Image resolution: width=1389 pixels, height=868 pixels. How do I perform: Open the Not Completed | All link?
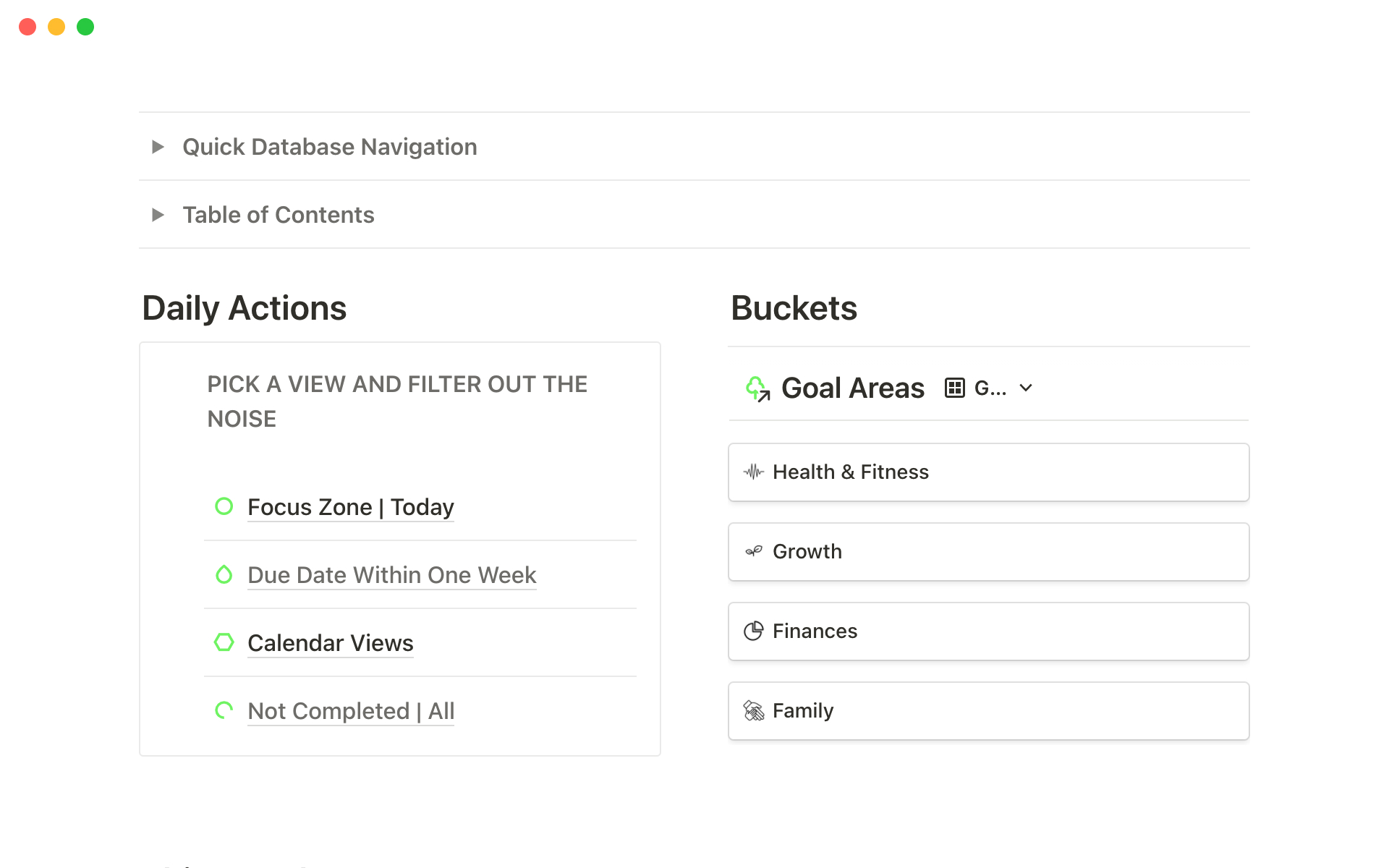click(350, 711)
